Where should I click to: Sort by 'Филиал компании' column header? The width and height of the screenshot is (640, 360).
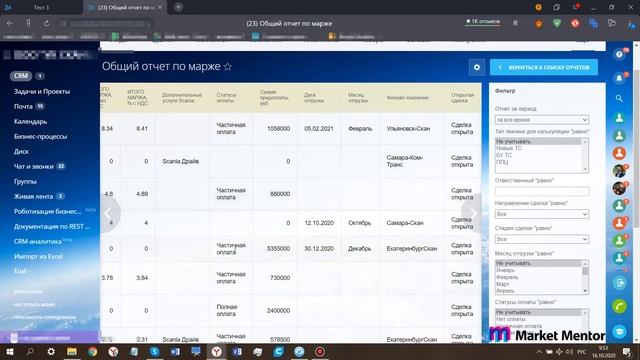407,98
